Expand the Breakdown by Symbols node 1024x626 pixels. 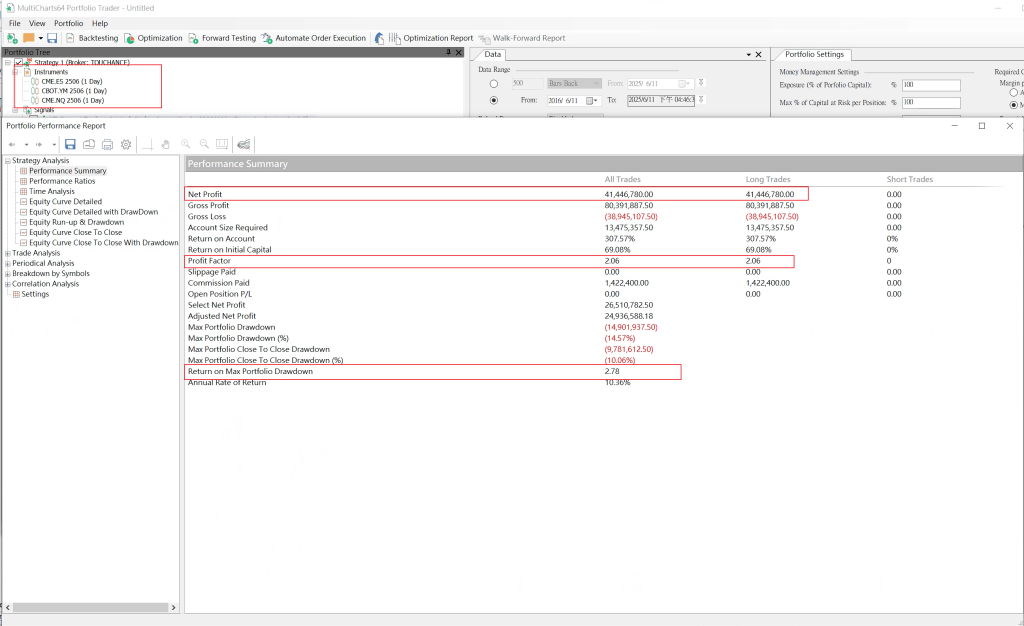(7, 273)
